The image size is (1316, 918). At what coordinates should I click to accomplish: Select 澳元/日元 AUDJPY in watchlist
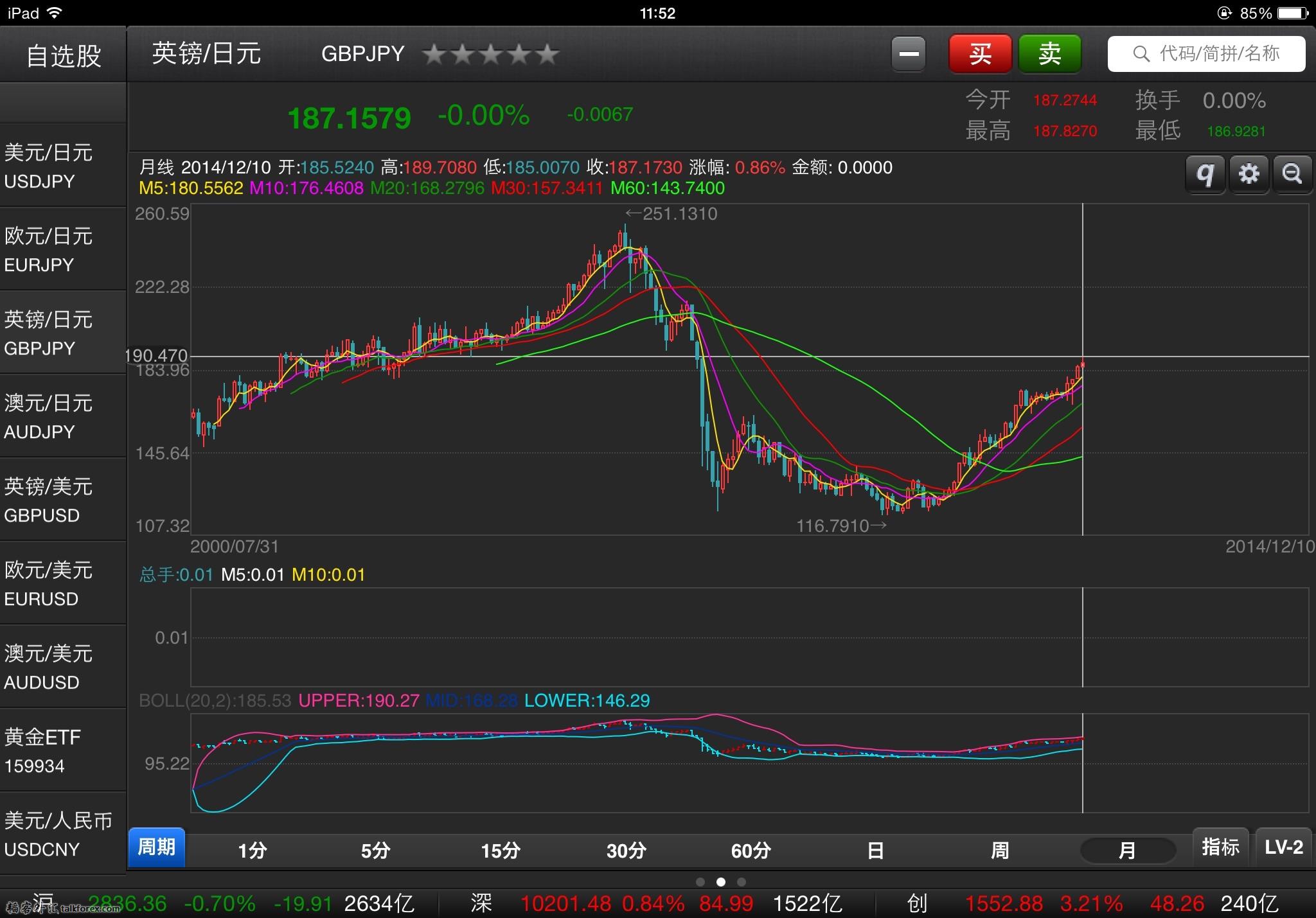click(x=63, y=416)
